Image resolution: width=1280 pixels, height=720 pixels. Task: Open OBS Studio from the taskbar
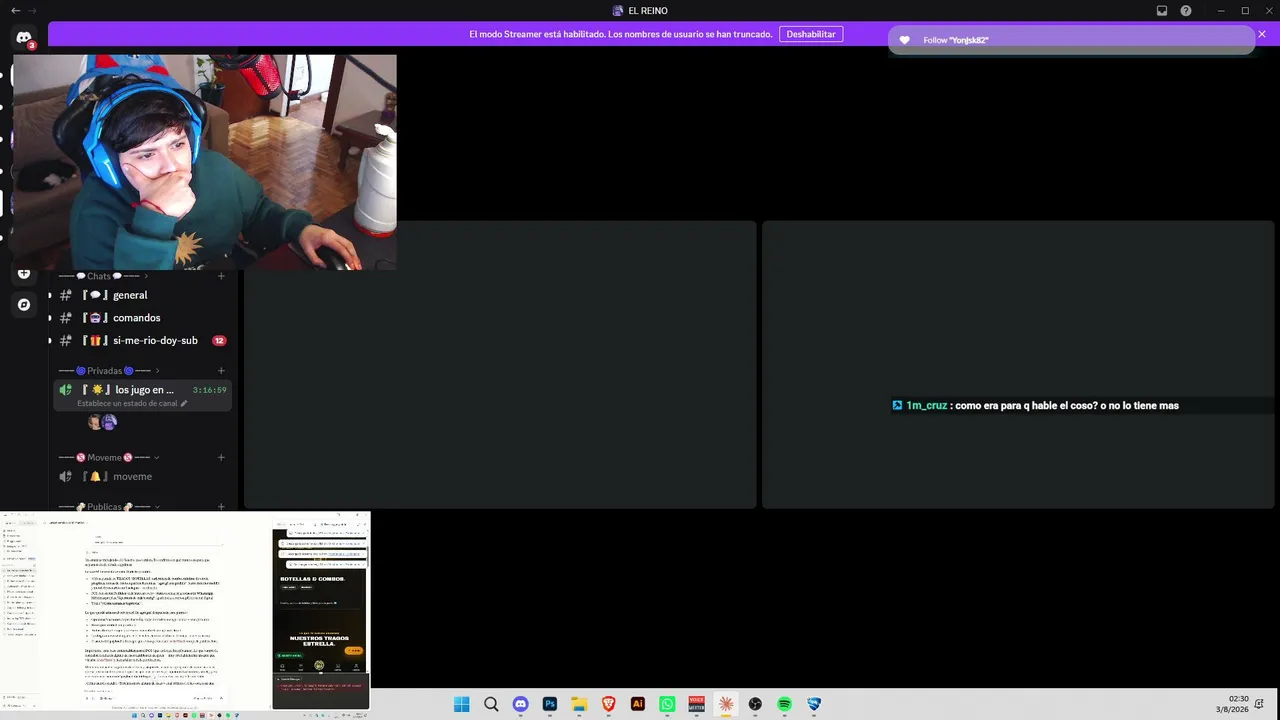[755, 704]
